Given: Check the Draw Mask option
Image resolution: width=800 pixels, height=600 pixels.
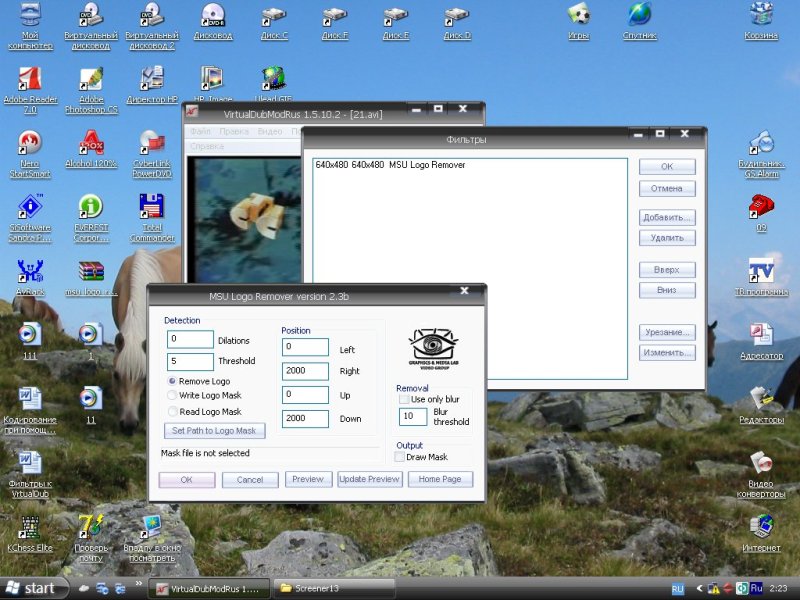Looking at the screenshot, I should coord(400,457).
